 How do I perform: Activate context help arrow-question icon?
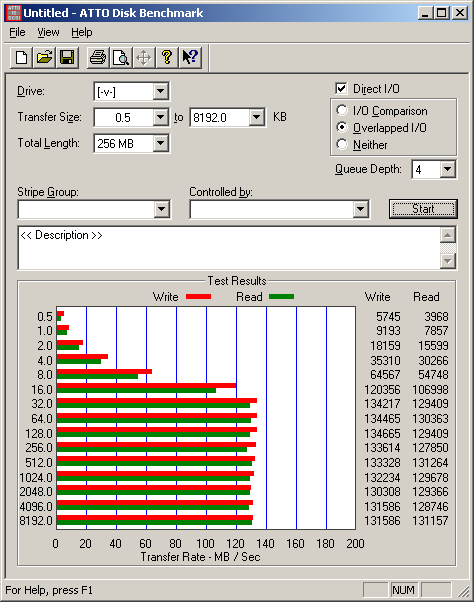coord(190,58)
